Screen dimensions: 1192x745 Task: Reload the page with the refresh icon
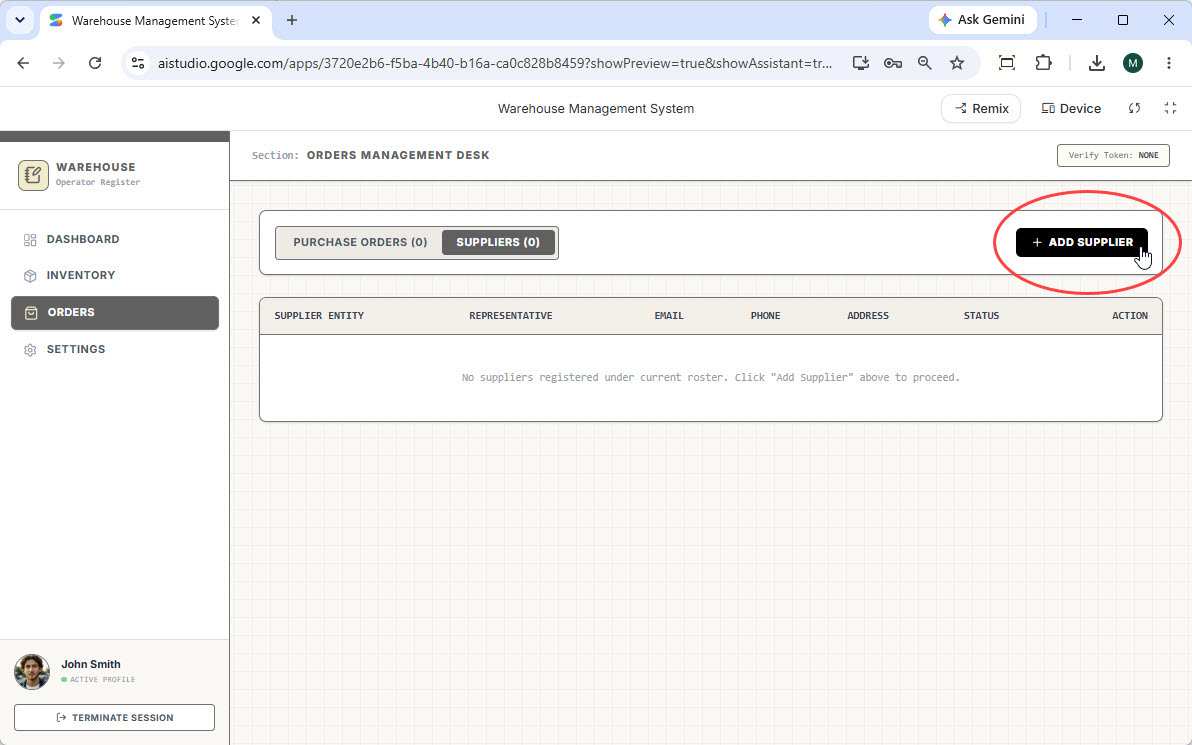[x=95, y=63]
